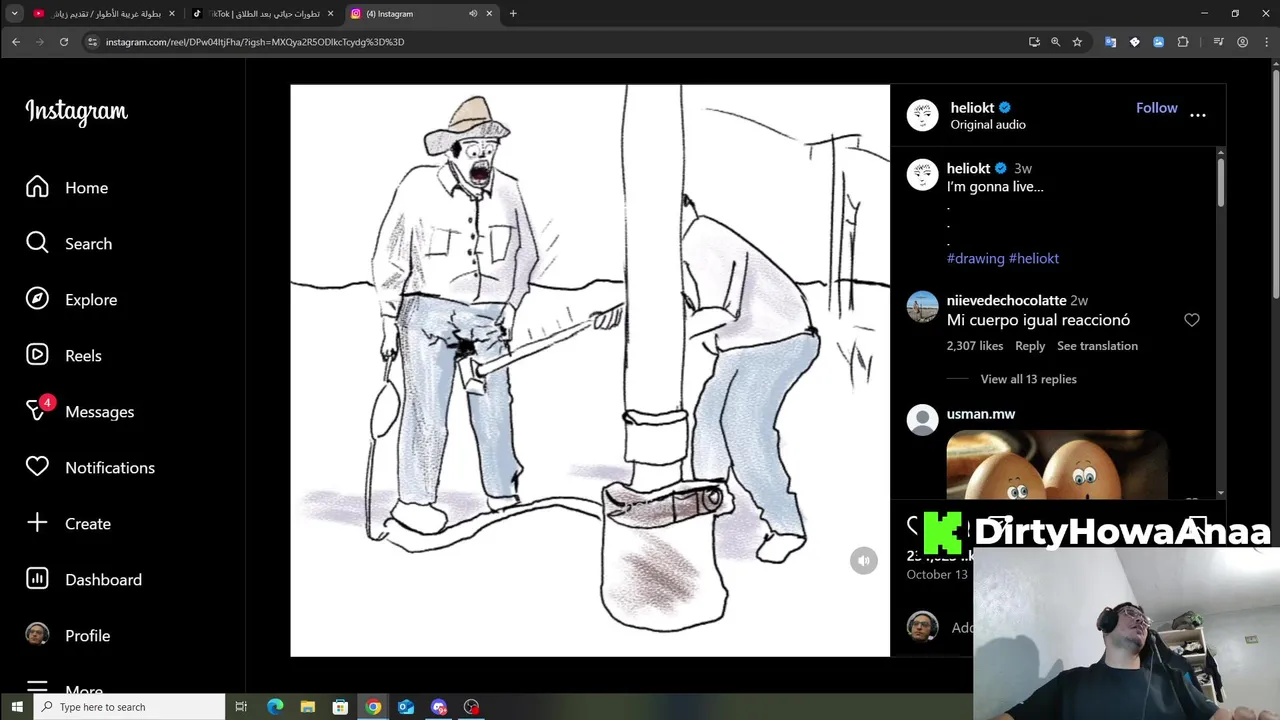Open heliokt's profile picture in header
1280x720 pixels.
click(x=922, y=115)
